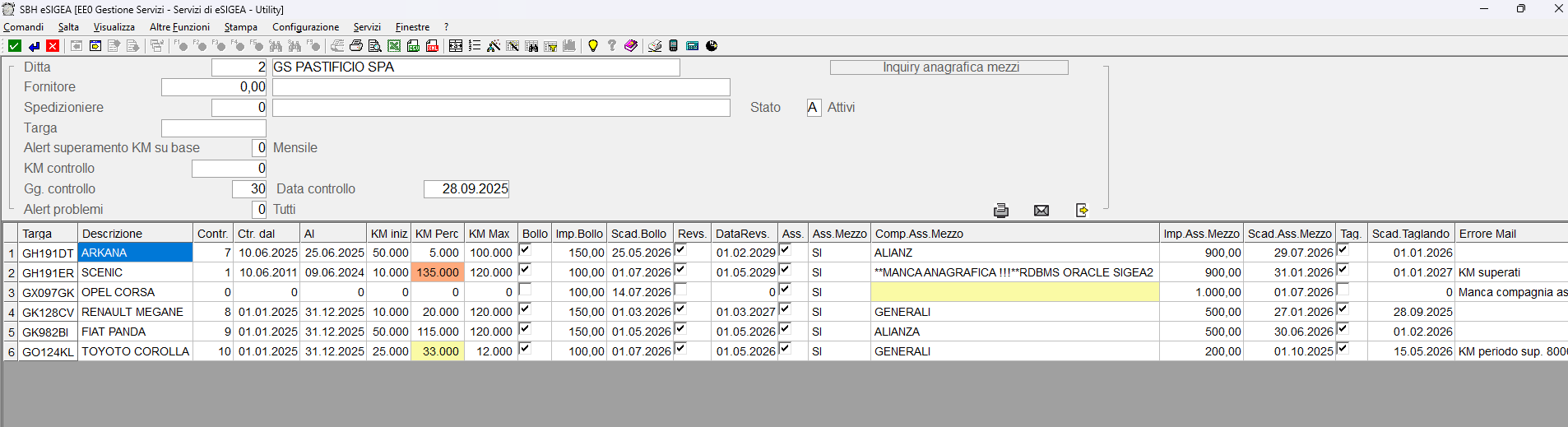Click the Excel export toolbar icon
Image resolution: width=1568 pixels, height=427 pixels.
click(394, 46)
